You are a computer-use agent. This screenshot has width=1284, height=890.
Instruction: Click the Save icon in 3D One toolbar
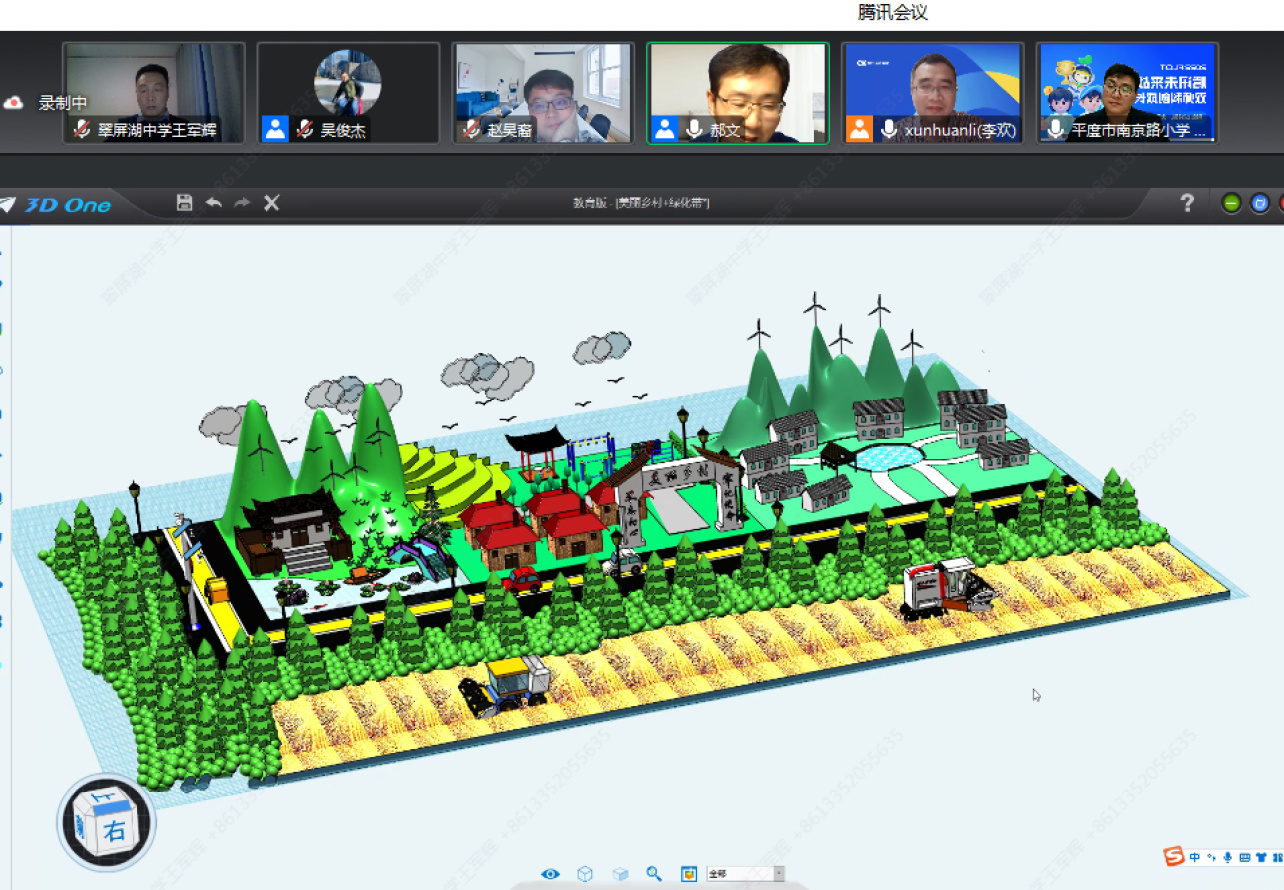click(x=184, y=203)
